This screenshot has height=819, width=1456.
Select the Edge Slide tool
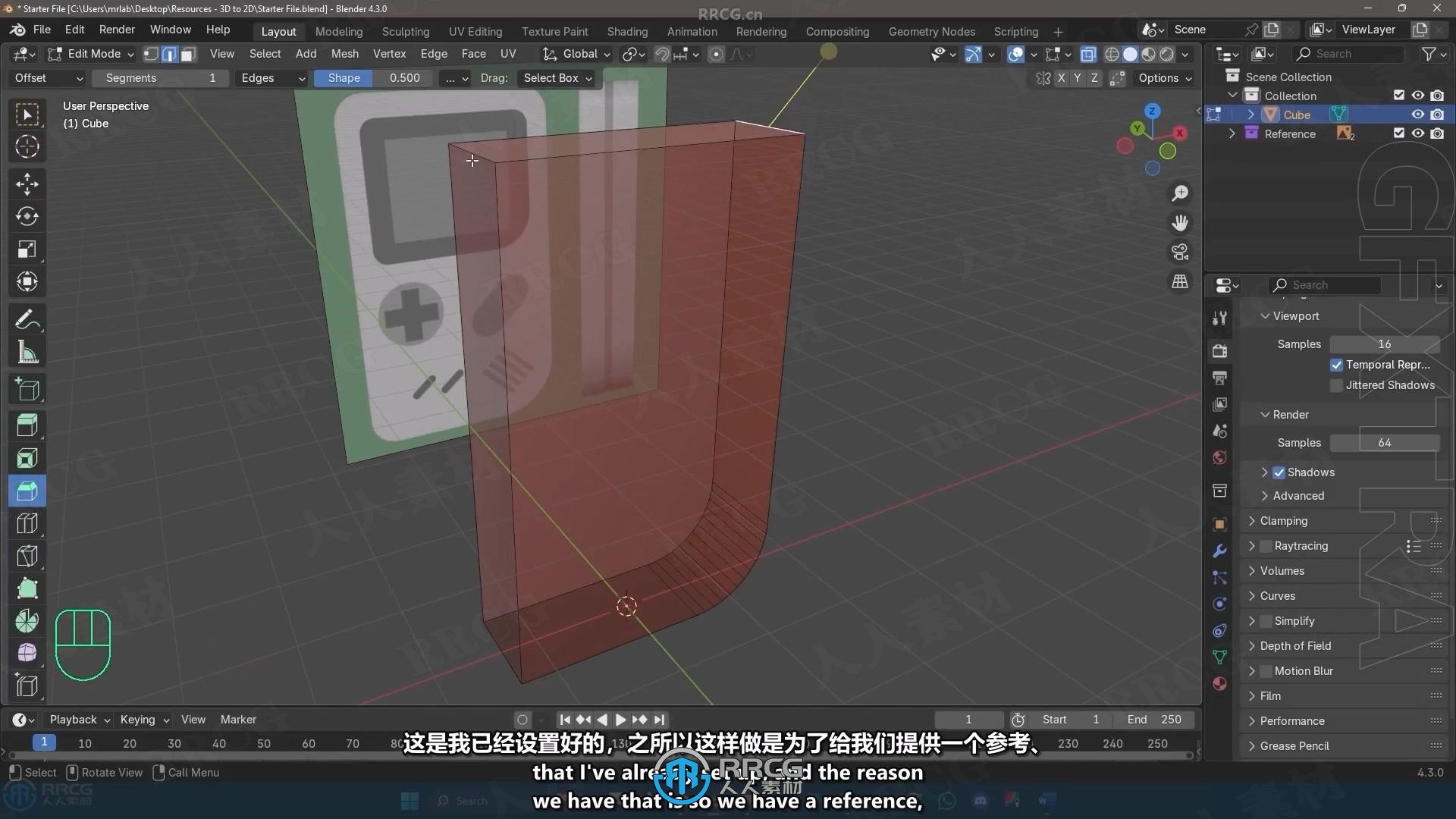tap(27, 686)
